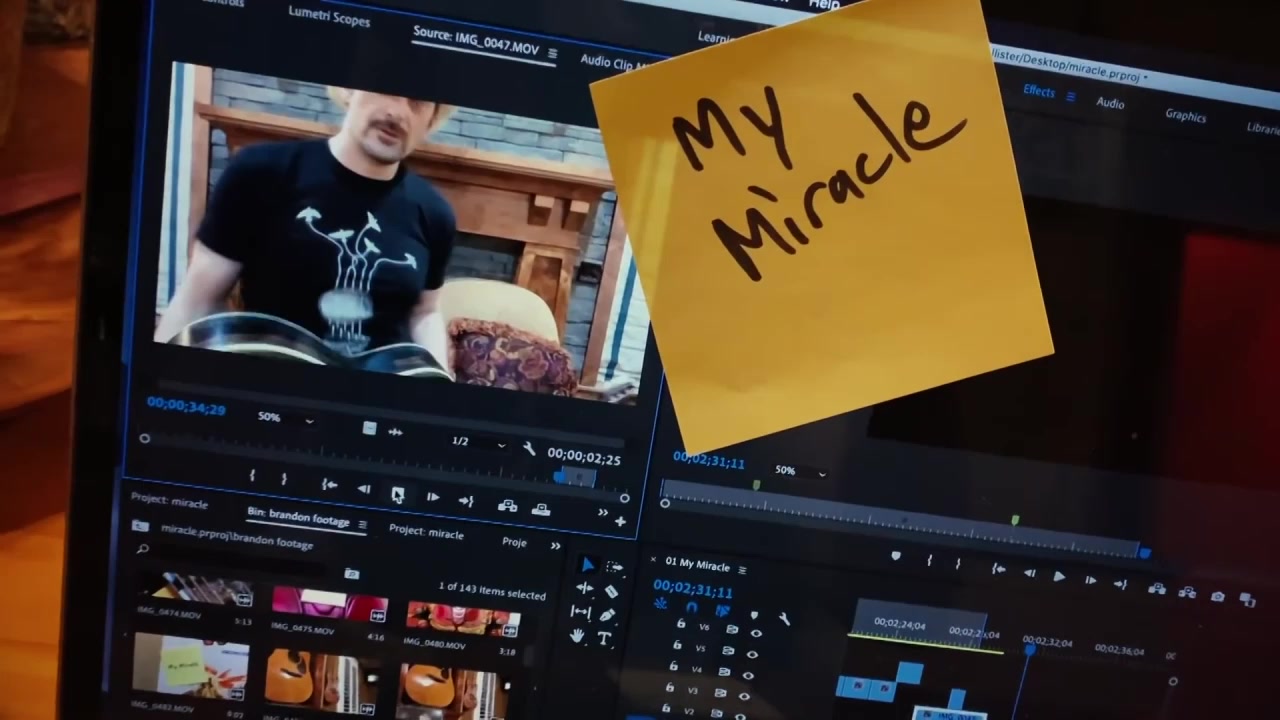Hide track V5 with its eye icon
1280x720 pixels.
pos(752,654)
